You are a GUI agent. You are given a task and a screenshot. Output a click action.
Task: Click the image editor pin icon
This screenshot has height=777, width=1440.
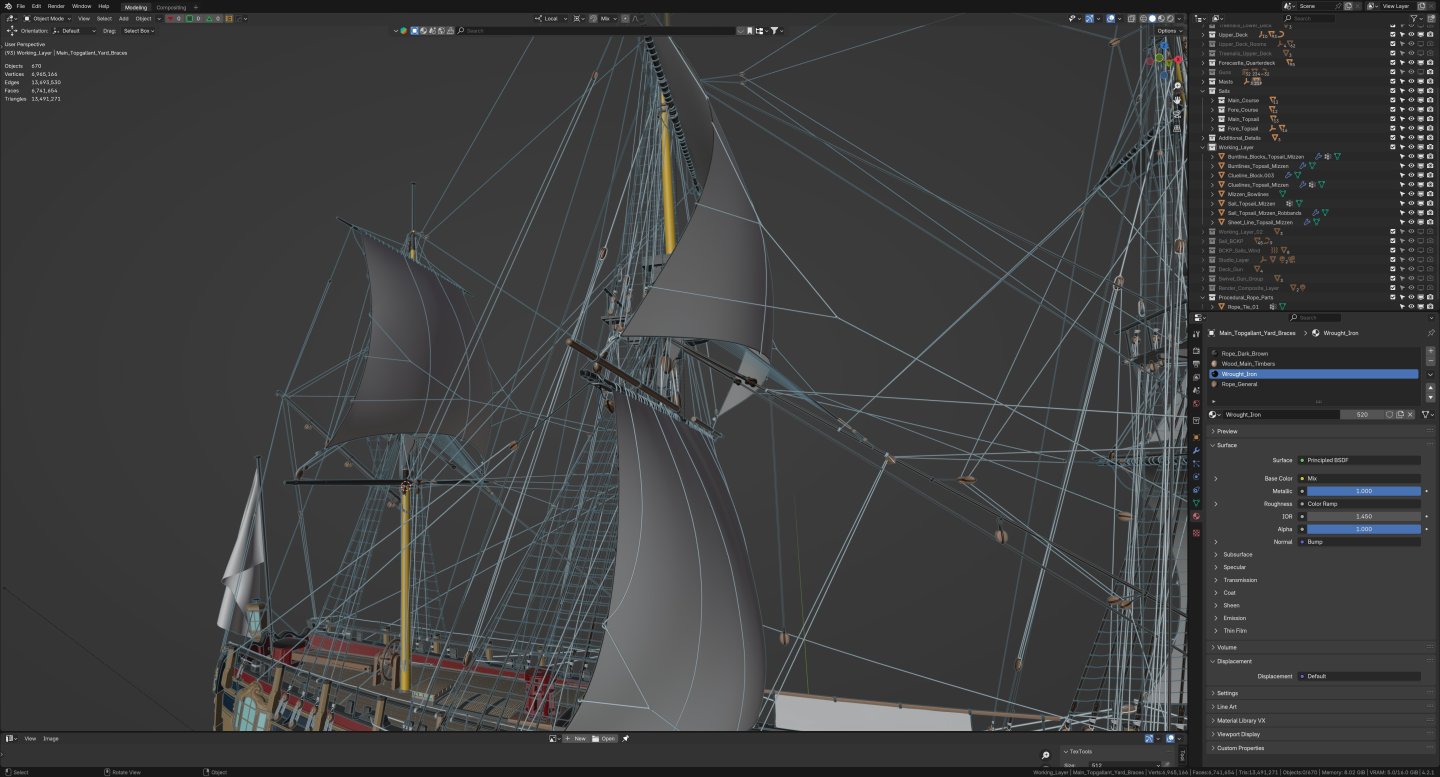(x=625, y=738)
